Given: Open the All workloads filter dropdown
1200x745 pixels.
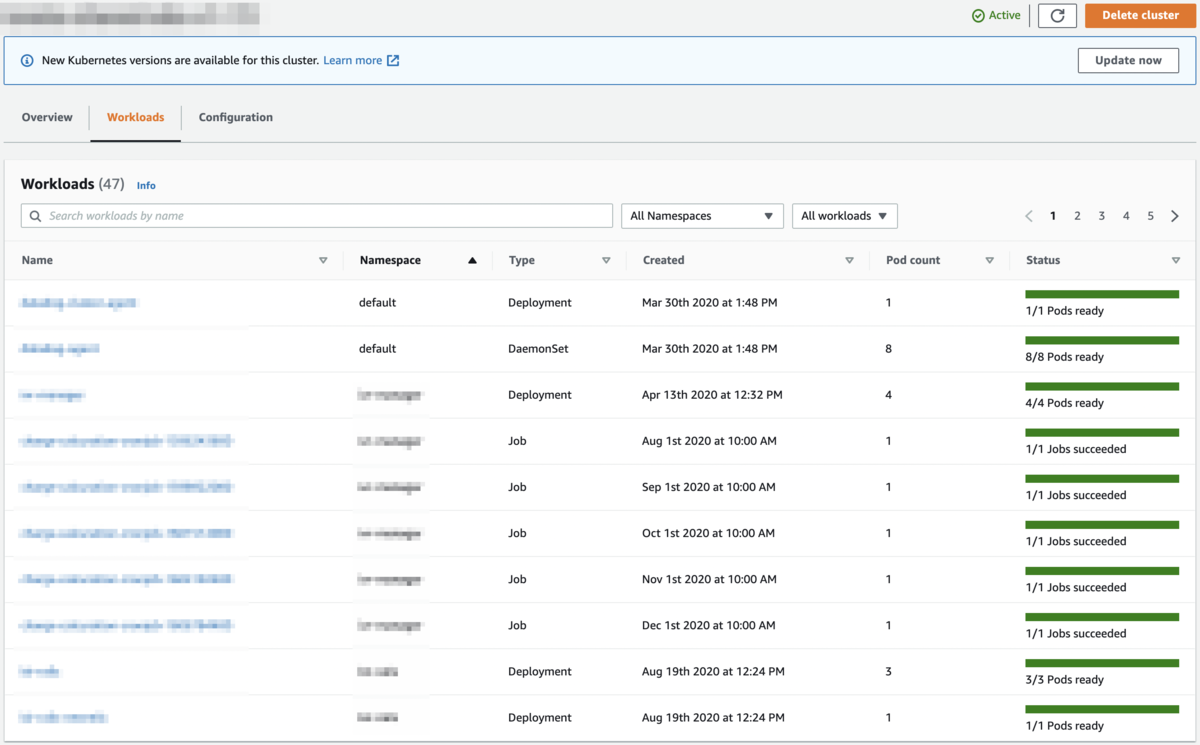Looking at the screenshot, I should [x=844, y=216].
